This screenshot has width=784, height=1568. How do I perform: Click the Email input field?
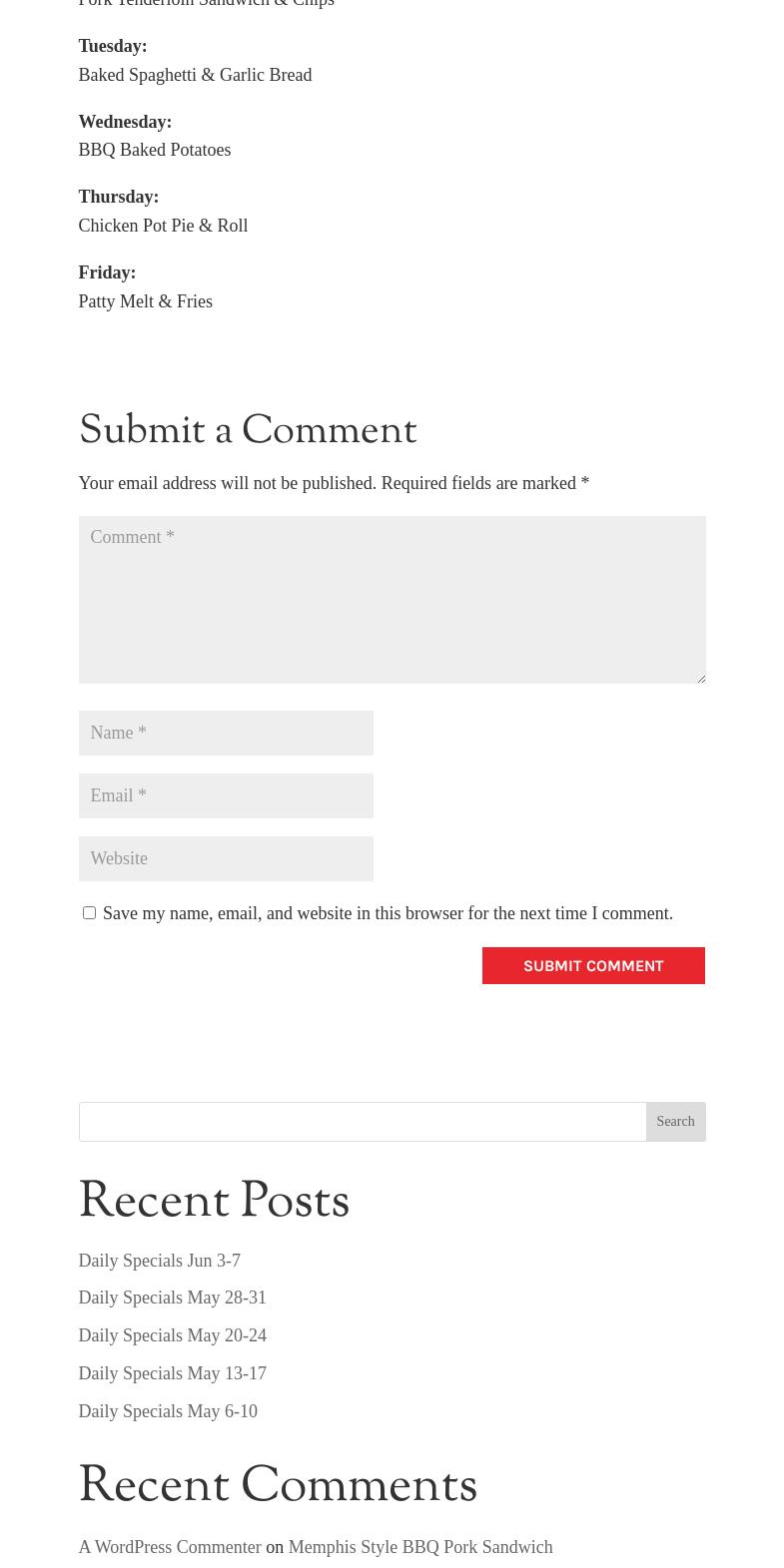pos(226,795)
